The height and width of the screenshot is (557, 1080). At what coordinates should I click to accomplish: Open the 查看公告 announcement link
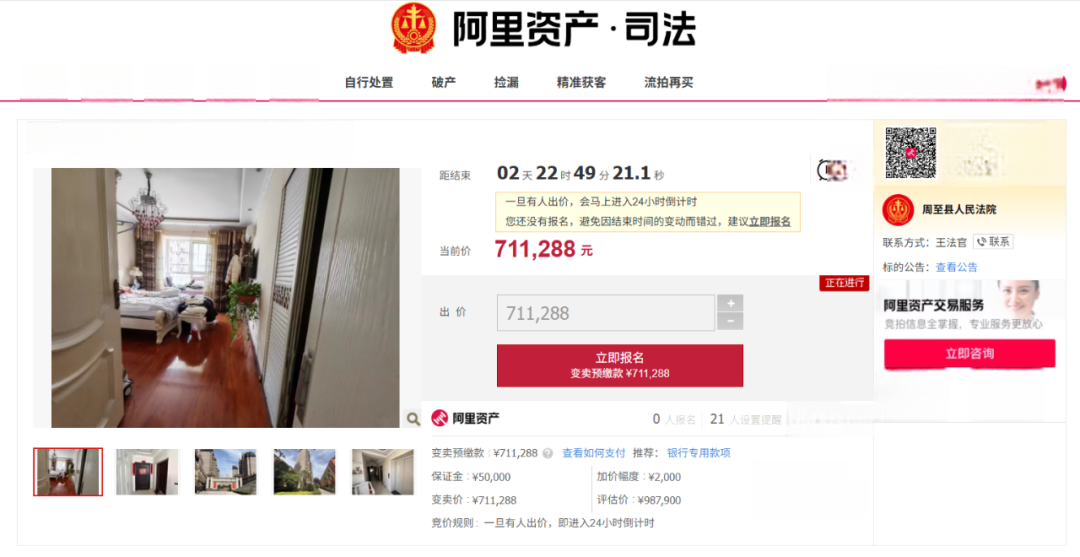pos(956,267)
